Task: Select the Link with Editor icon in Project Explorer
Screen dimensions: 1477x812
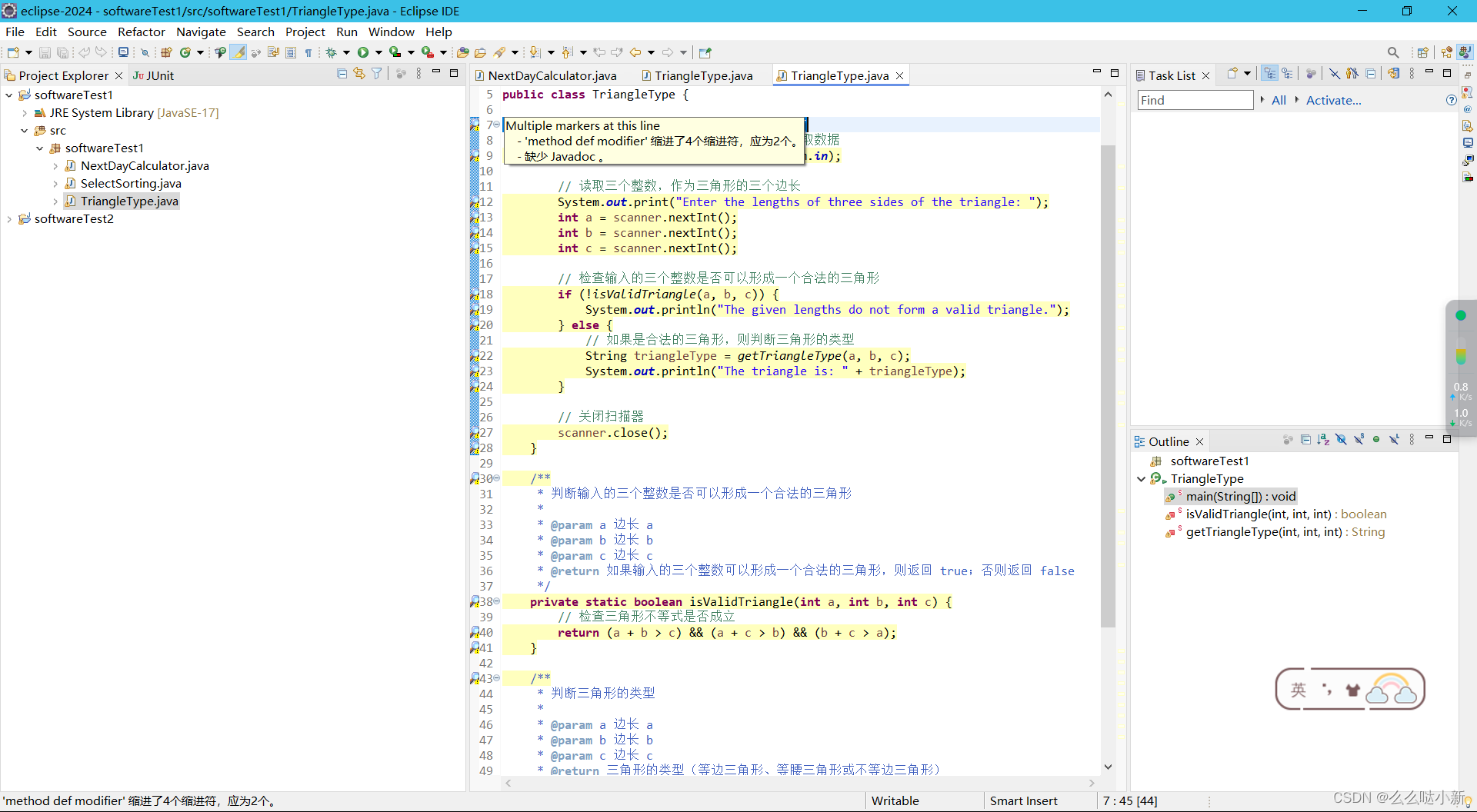Action: pyautogui.click(x=359, y=72)
